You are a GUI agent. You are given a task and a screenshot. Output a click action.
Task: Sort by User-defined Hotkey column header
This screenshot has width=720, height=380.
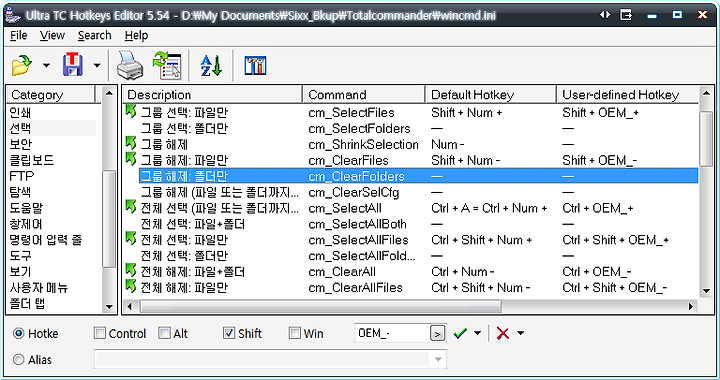[x=627, y=95]
